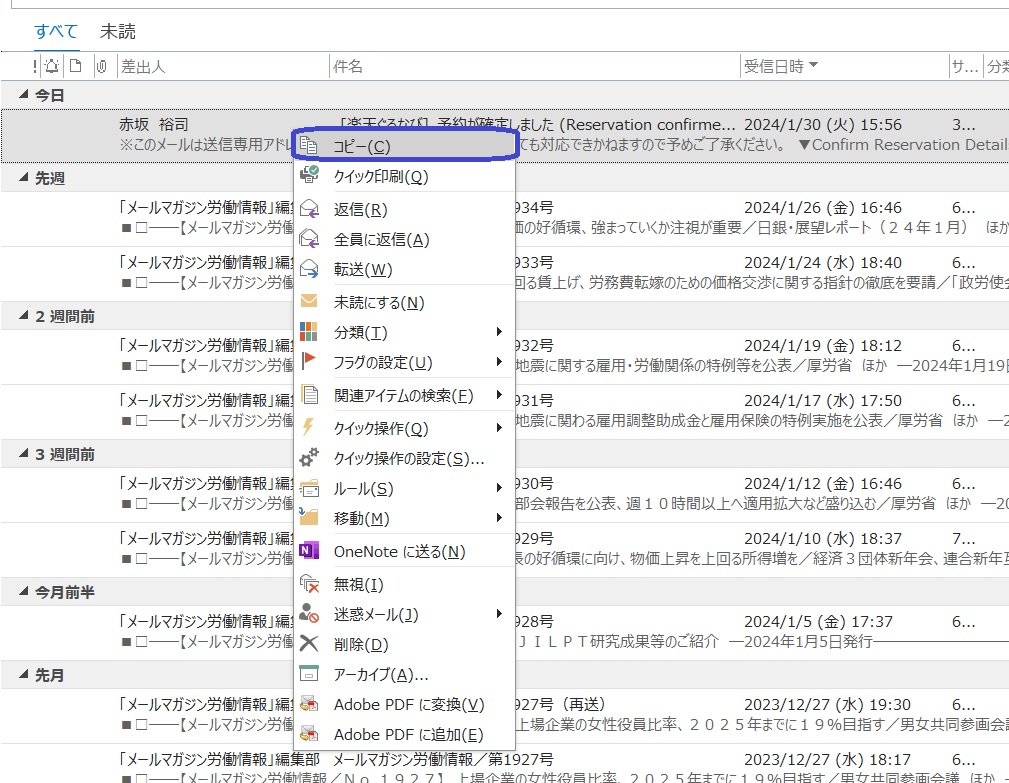The height and width of the screenshot is (783, 1009).
Task: Select 転送(W) menu entry
Action: 405,270
